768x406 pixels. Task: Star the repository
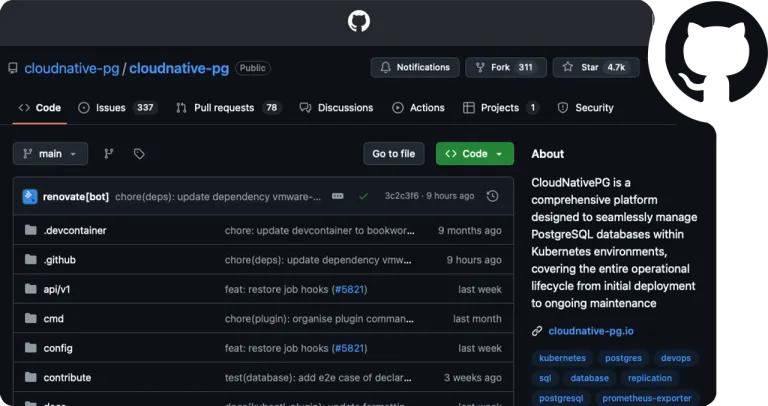click(596, 67)
